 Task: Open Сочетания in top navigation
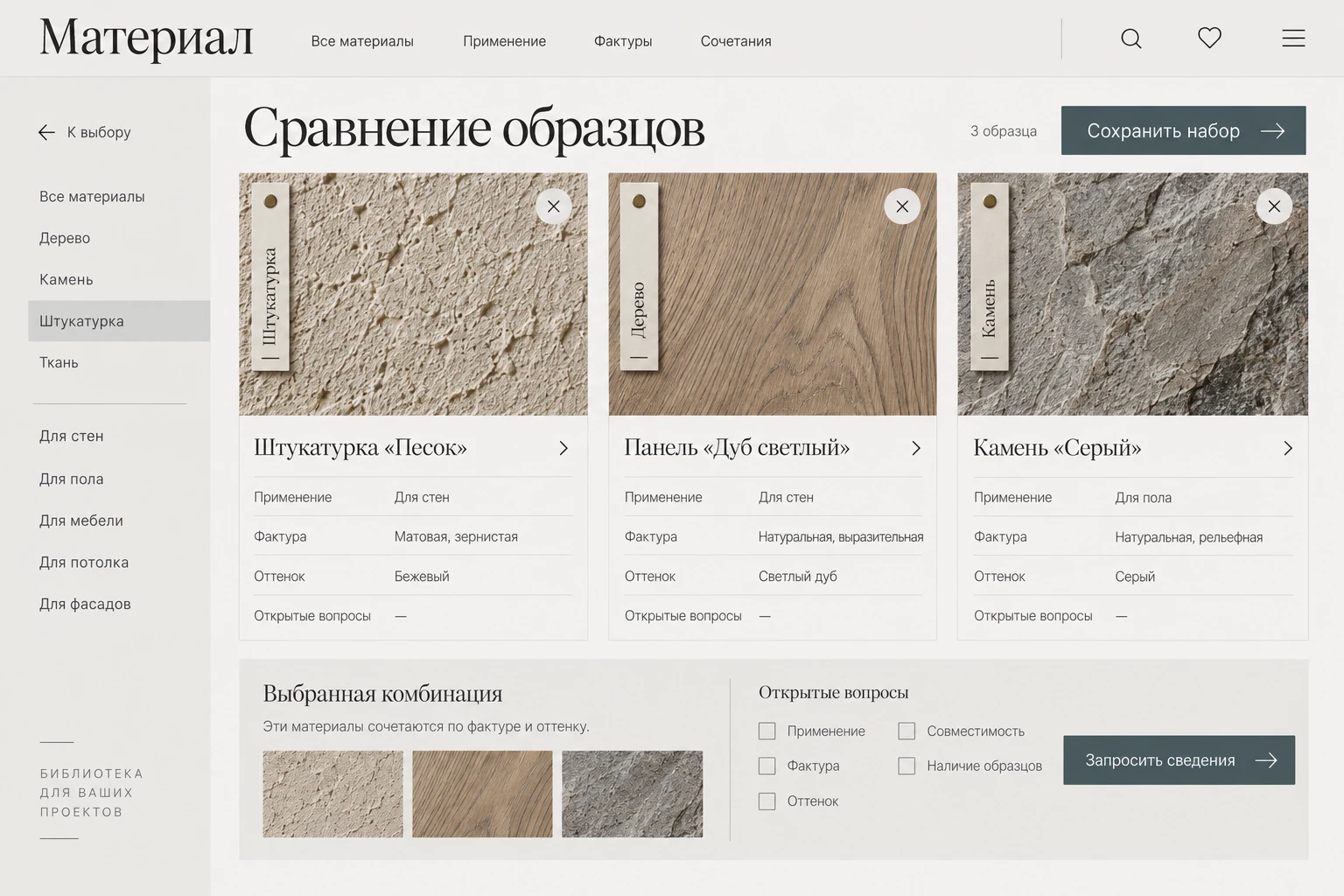coord(736,41)
